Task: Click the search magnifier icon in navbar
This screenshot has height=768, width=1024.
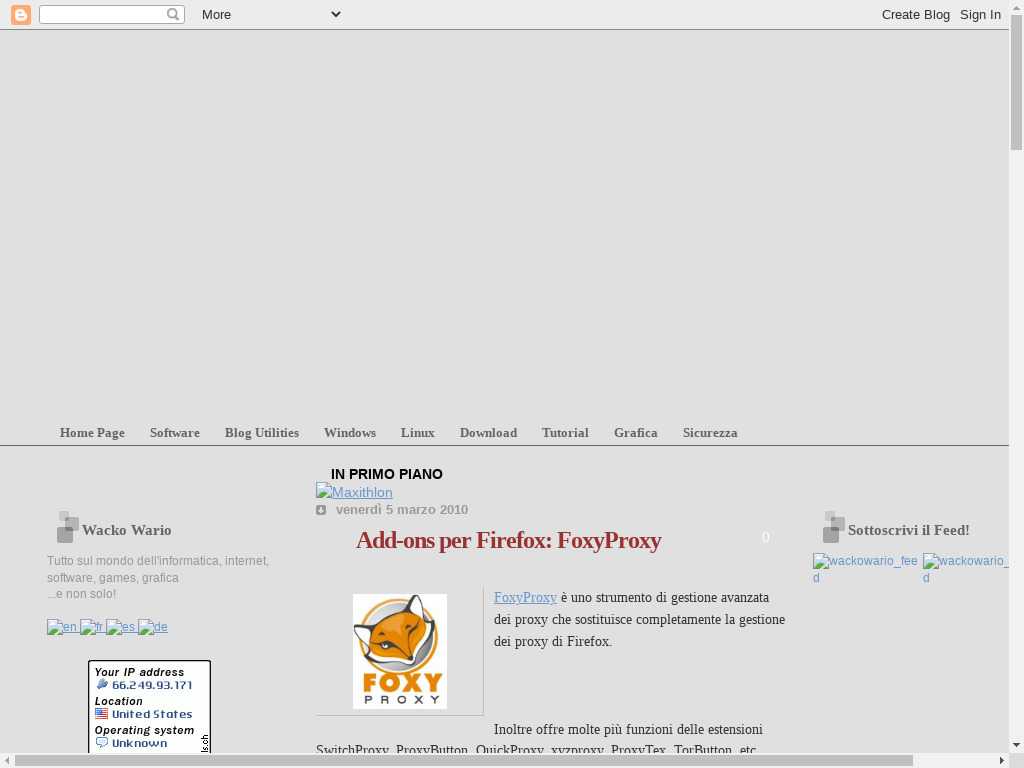Action: click(172, 14)
